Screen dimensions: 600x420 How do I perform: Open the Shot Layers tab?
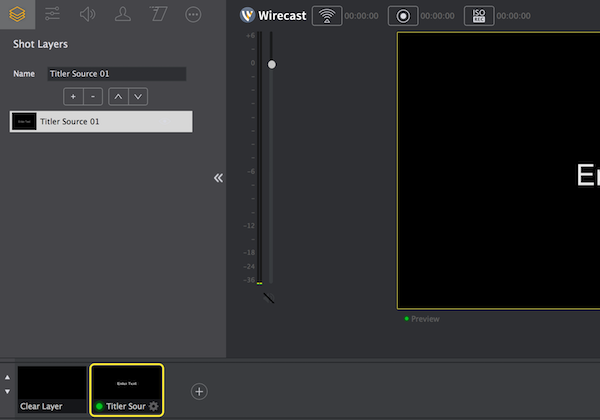pos(17,14)
